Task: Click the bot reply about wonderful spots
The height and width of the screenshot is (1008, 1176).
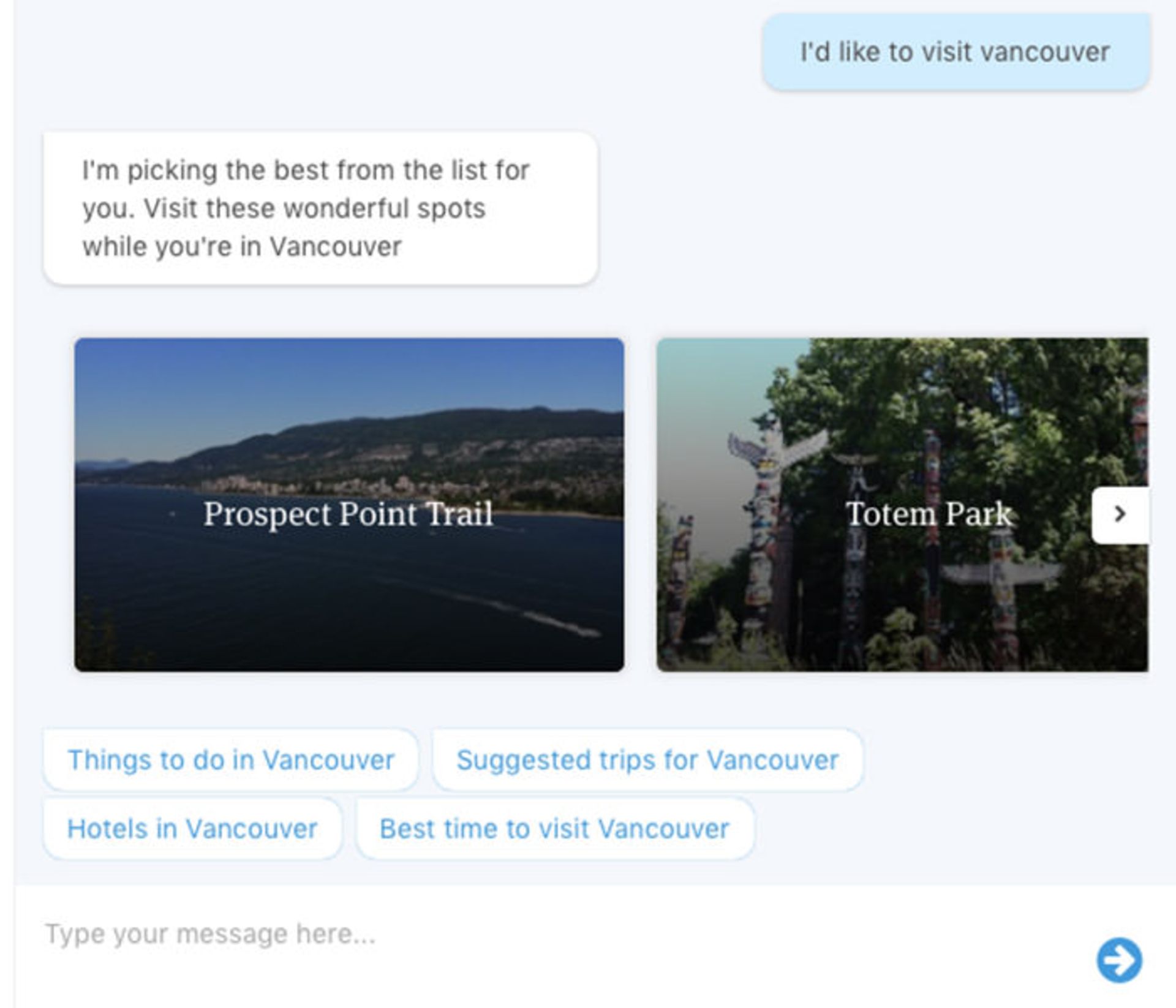Action: pyautogui.click(x=321, y=208)
